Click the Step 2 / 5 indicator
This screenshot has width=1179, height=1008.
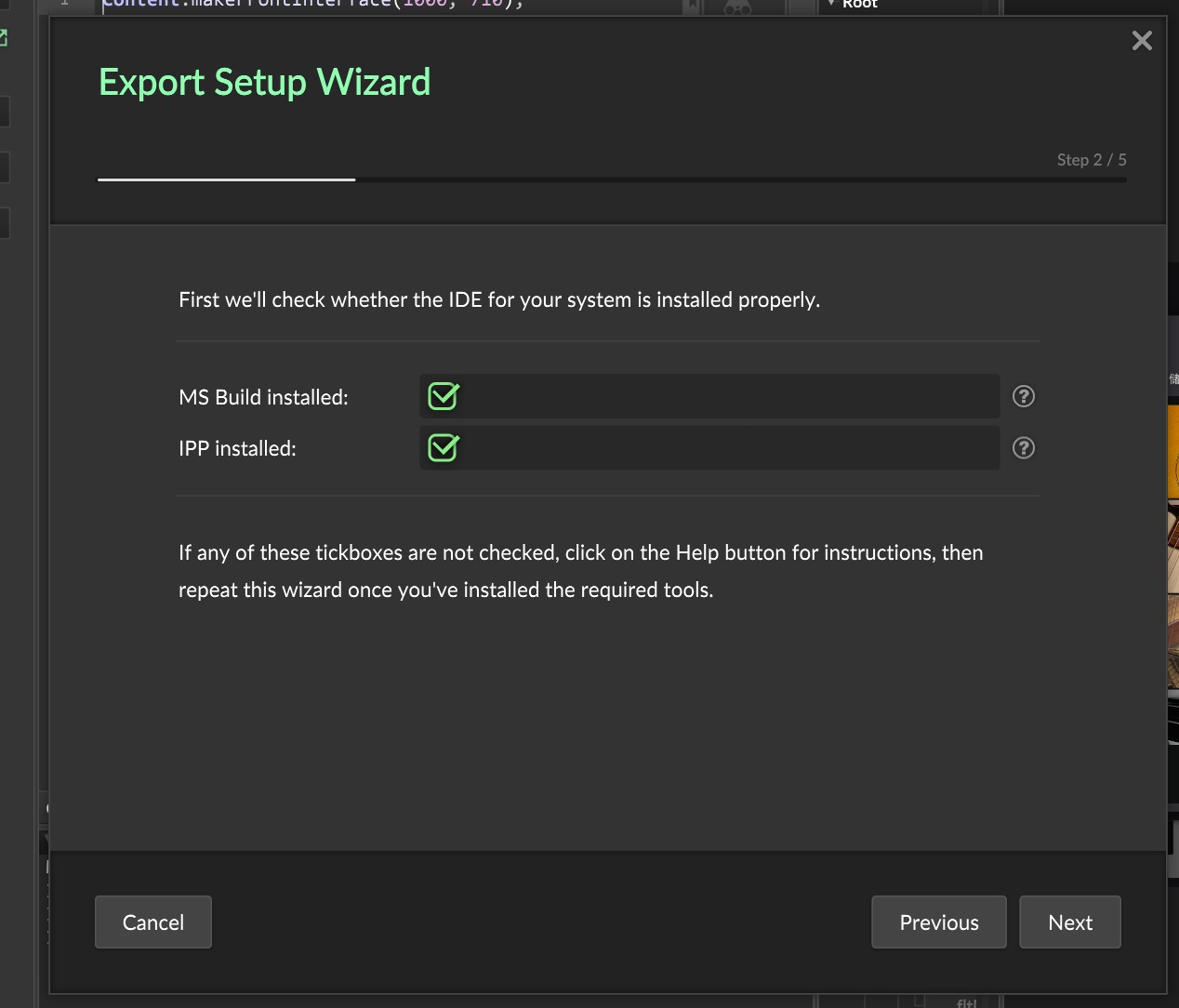(x=1091, y=160)
